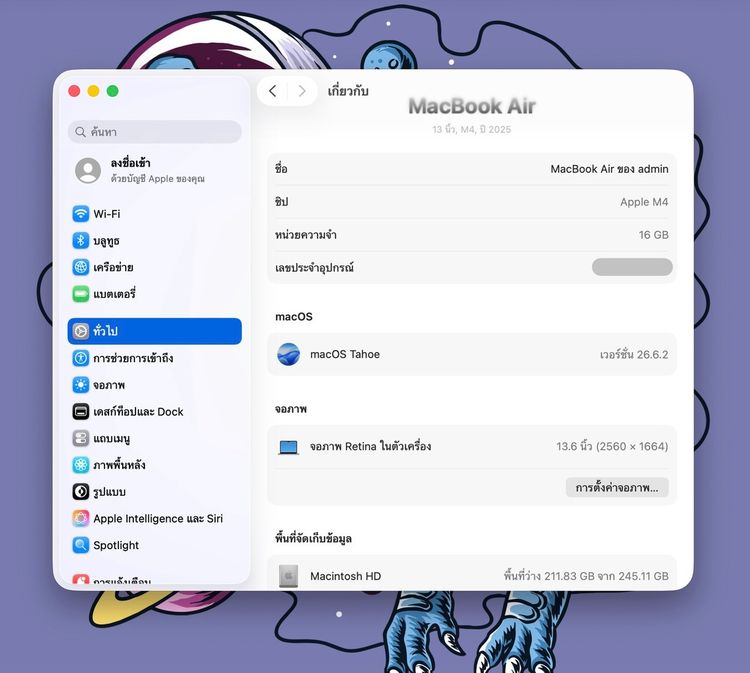Open การตั้งค่าจอภาพ... display settings button
750x673 pixels.
(617, 488)
